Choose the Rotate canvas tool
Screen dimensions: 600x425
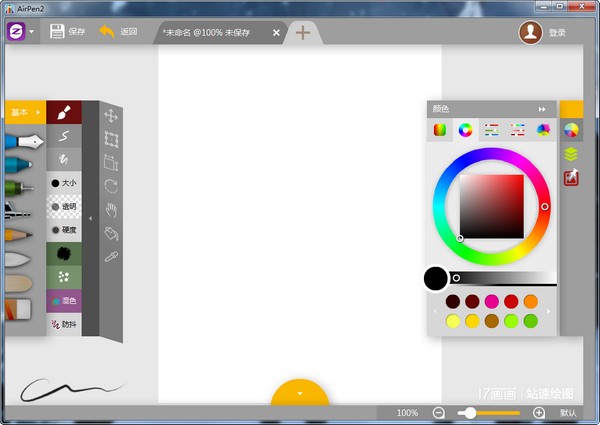[x=111, y=186]
